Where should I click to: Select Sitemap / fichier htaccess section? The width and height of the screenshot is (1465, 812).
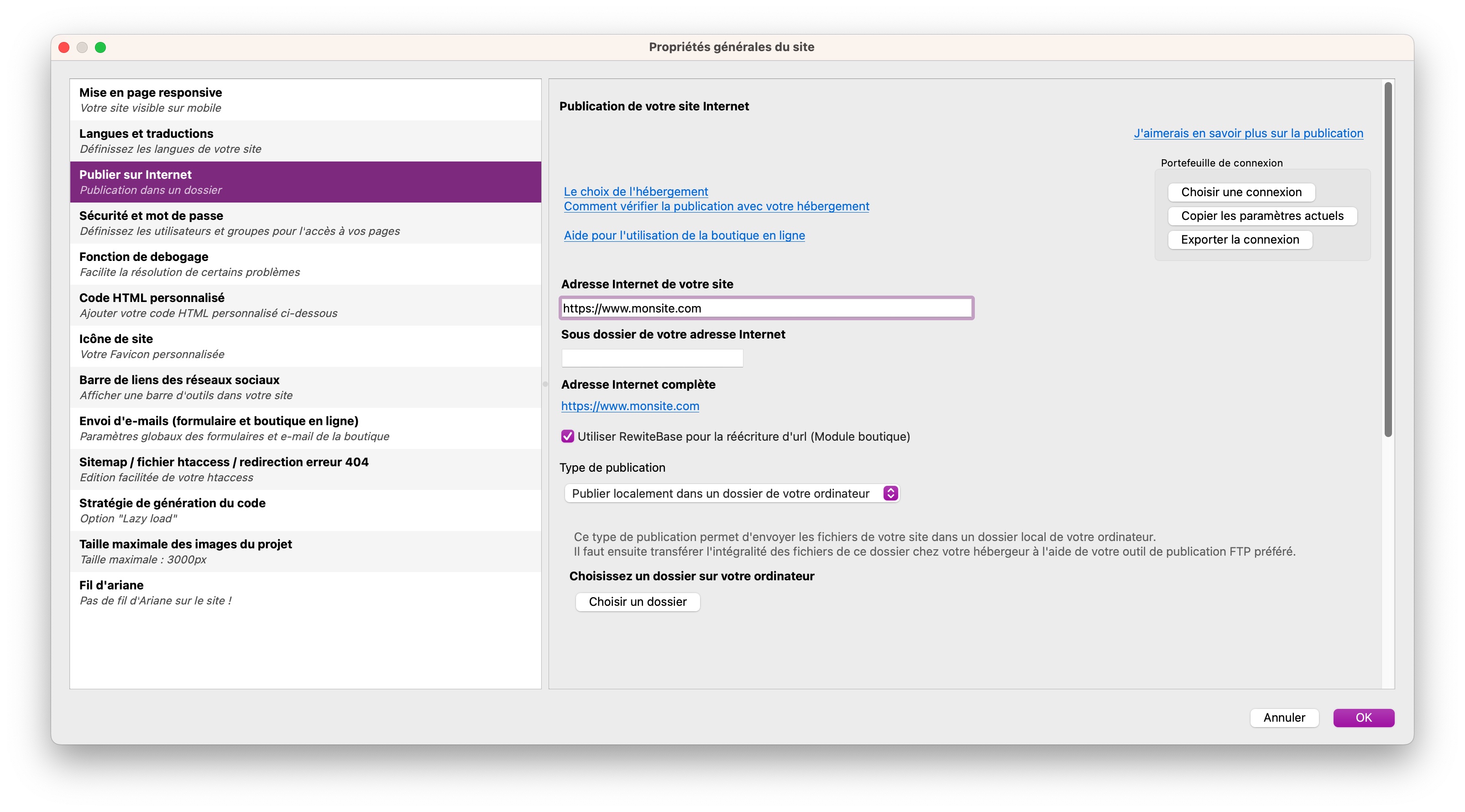coord(305,469)
